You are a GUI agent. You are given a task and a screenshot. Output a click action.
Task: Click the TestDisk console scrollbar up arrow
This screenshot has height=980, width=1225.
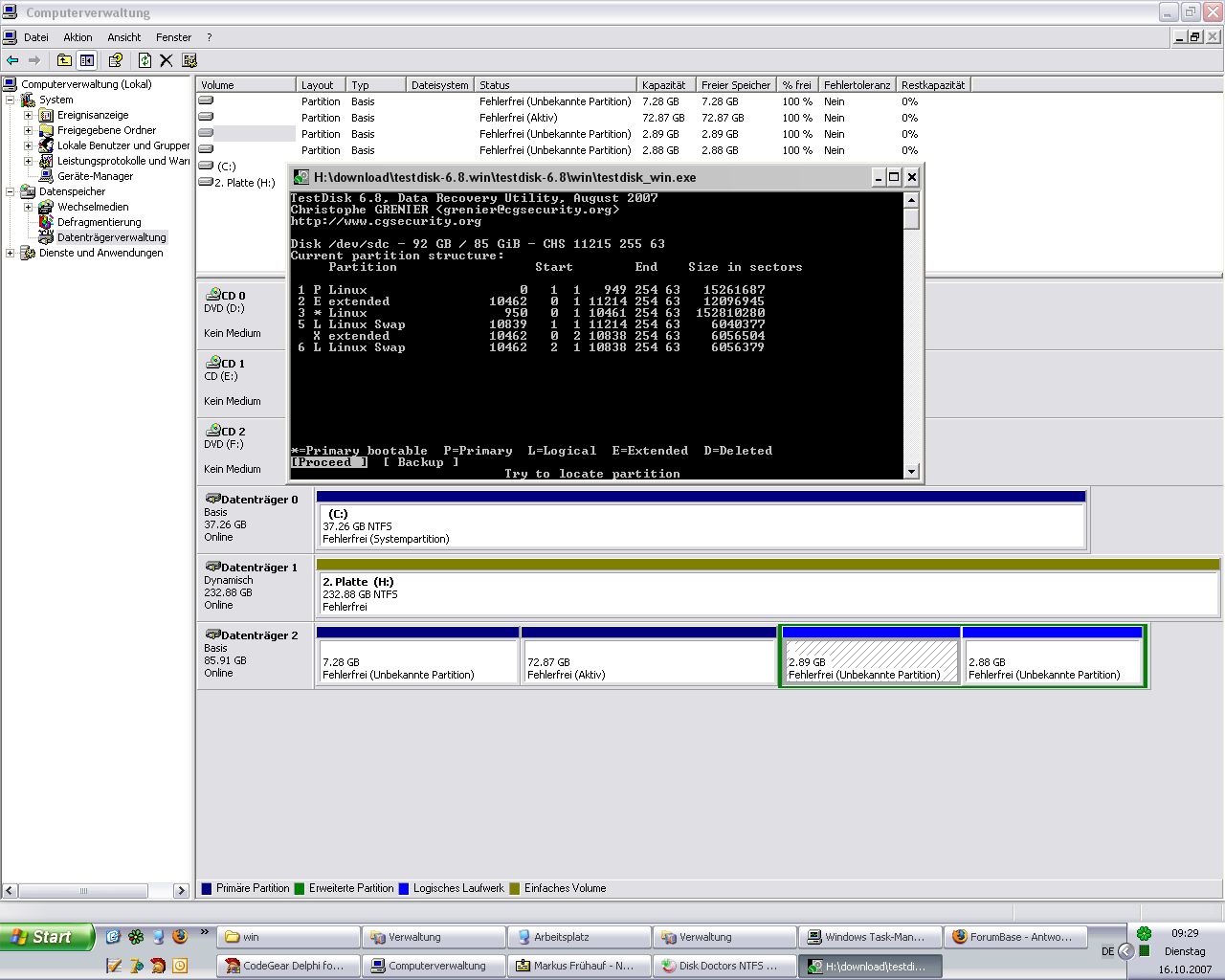pos(911,200)
